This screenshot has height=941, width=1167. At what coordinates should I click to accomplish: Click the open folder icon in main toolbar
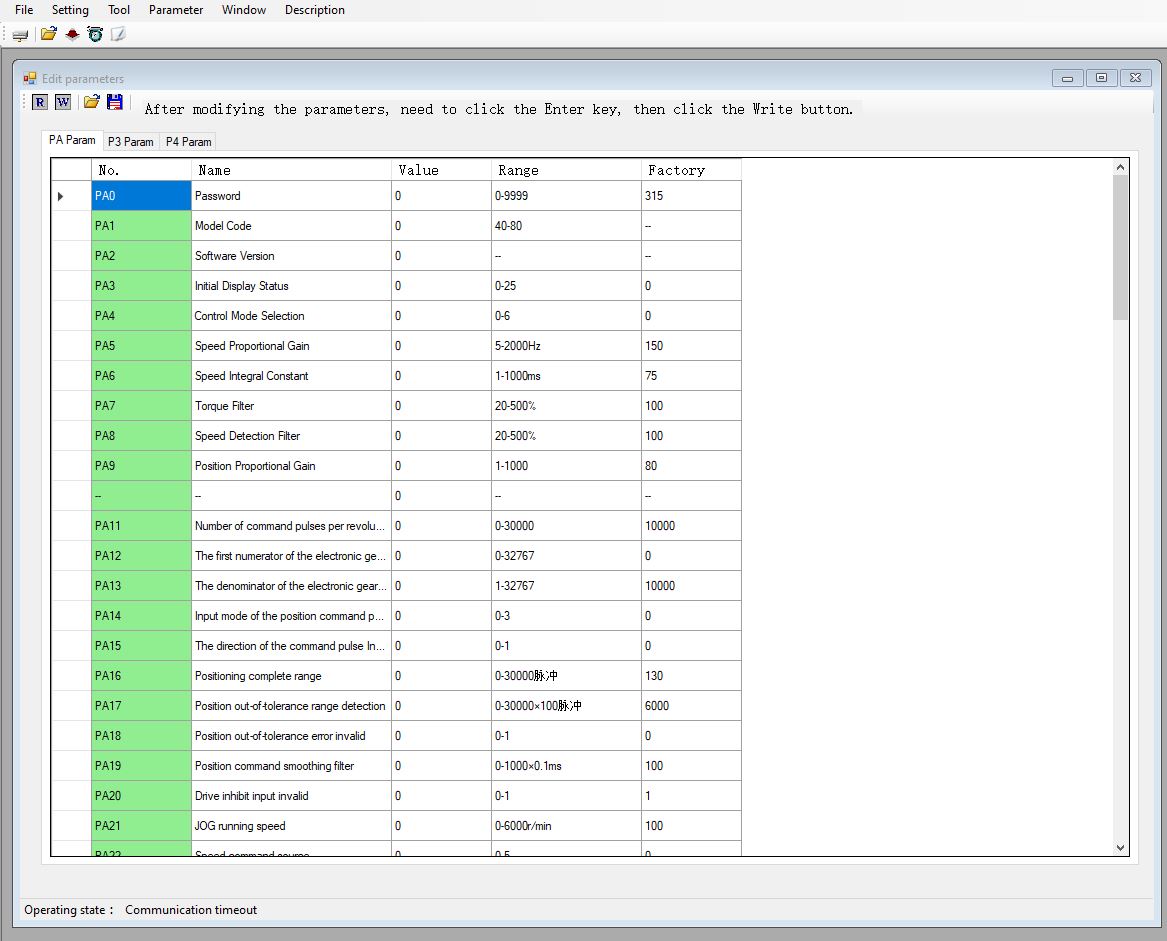point(48,34)
